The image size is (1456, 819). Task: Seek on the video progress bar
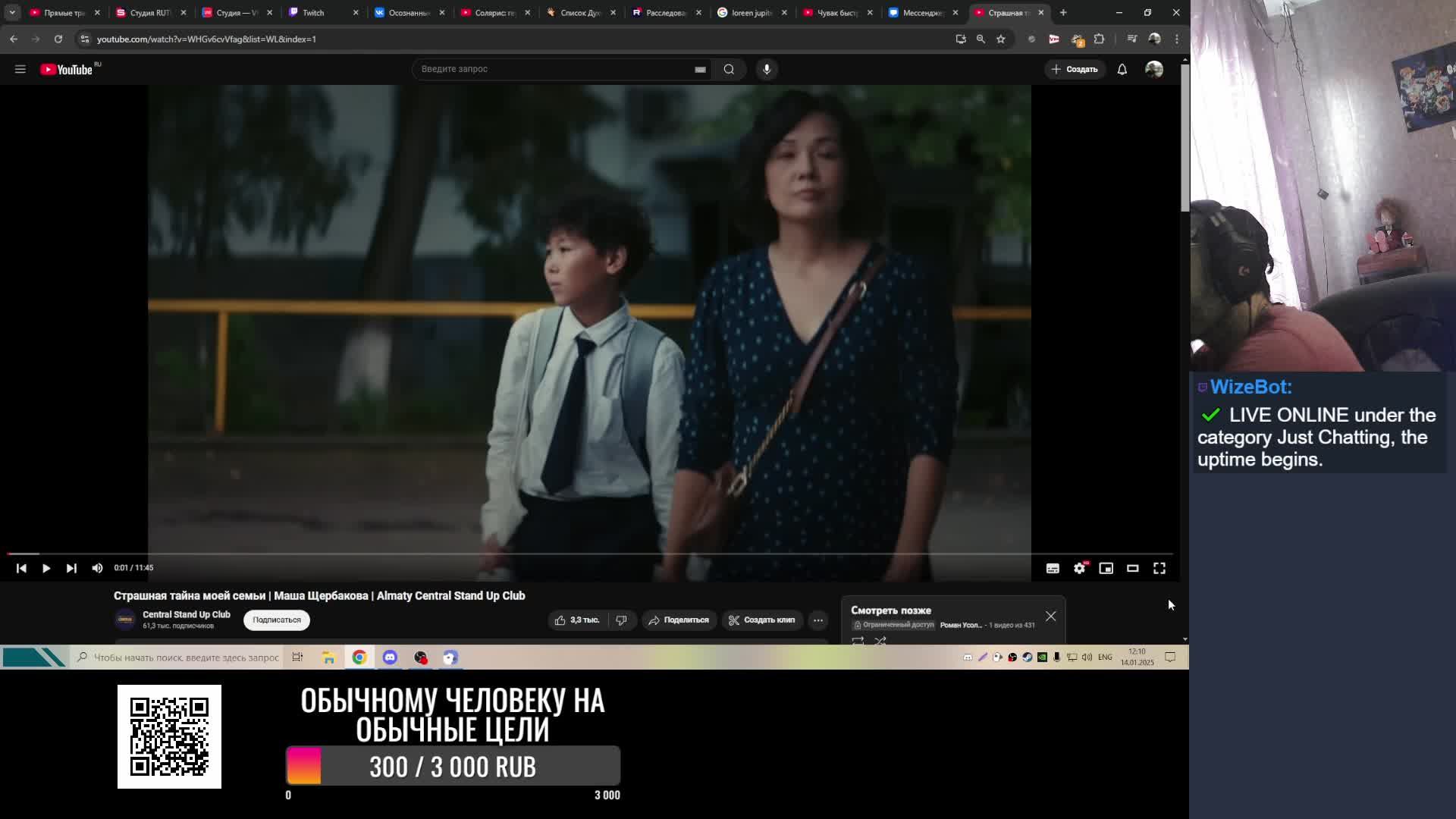(x=531, y=554)
